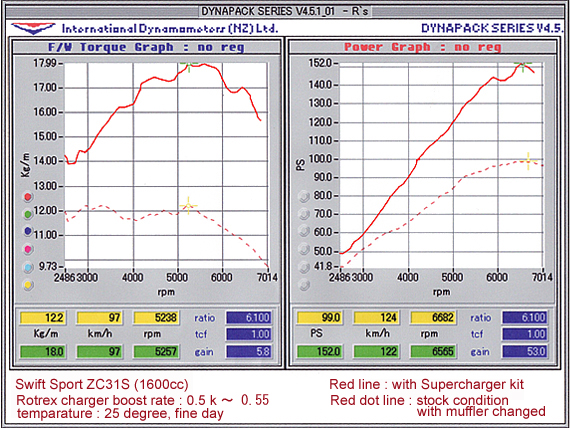Click tcf 1.00 field in torque panel

tap(249, 334)
